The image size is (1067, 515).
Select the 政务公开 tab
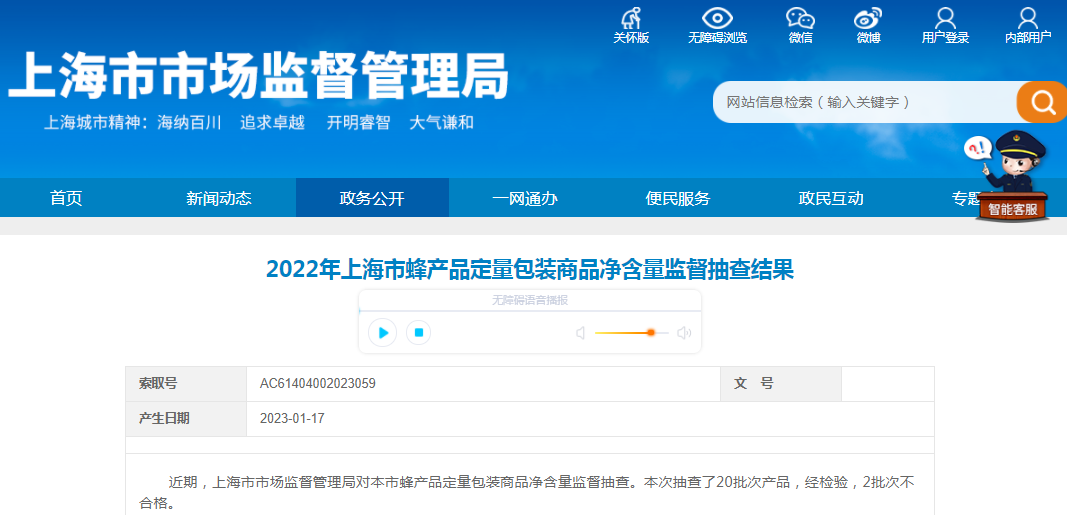point(372,198)
